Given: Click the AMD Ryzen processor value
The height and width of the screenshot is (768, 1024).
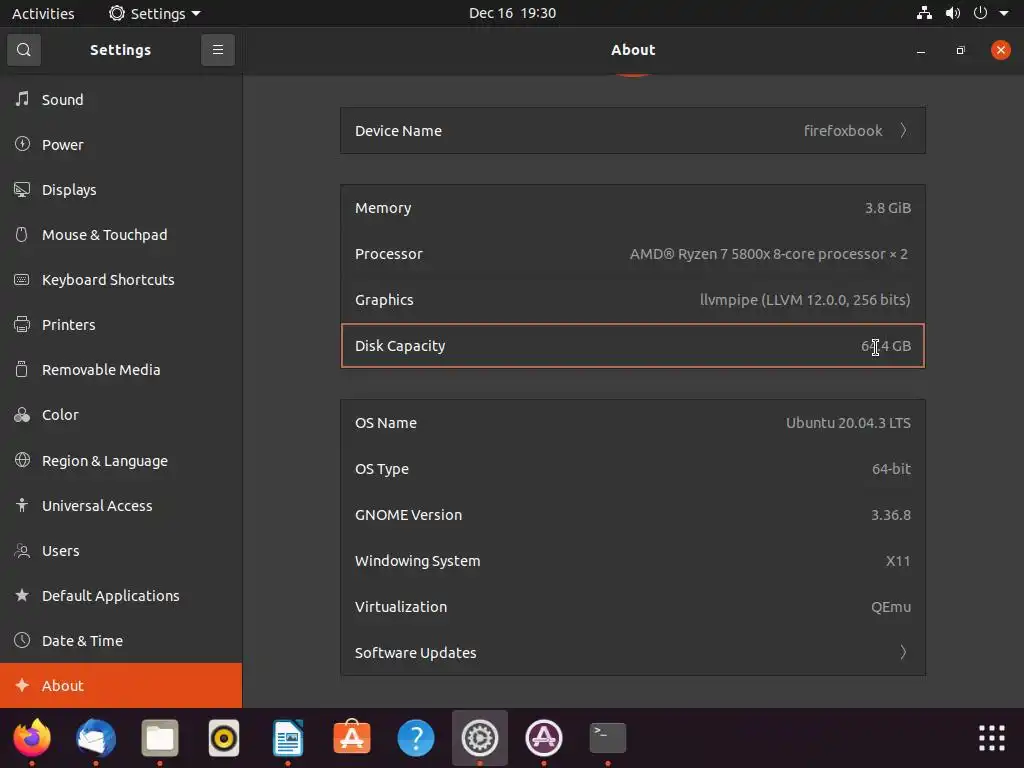Looking at the screenshot, I should (x=769, y=253).
